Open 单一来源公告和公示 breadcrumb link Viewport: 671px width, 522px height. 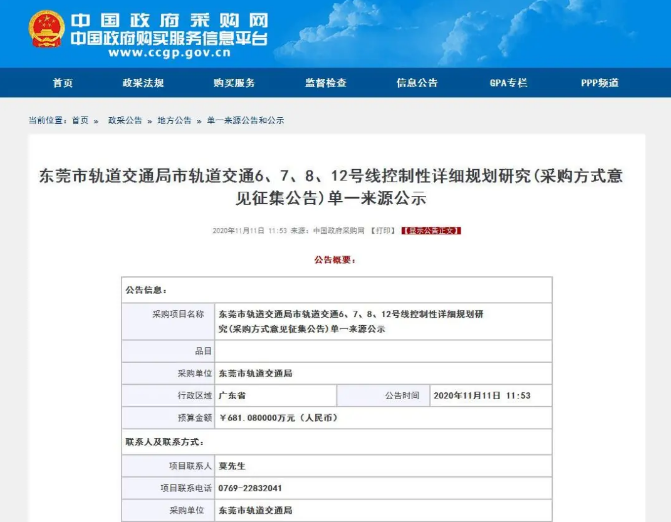pyautogui.click(x=245, y=120)
